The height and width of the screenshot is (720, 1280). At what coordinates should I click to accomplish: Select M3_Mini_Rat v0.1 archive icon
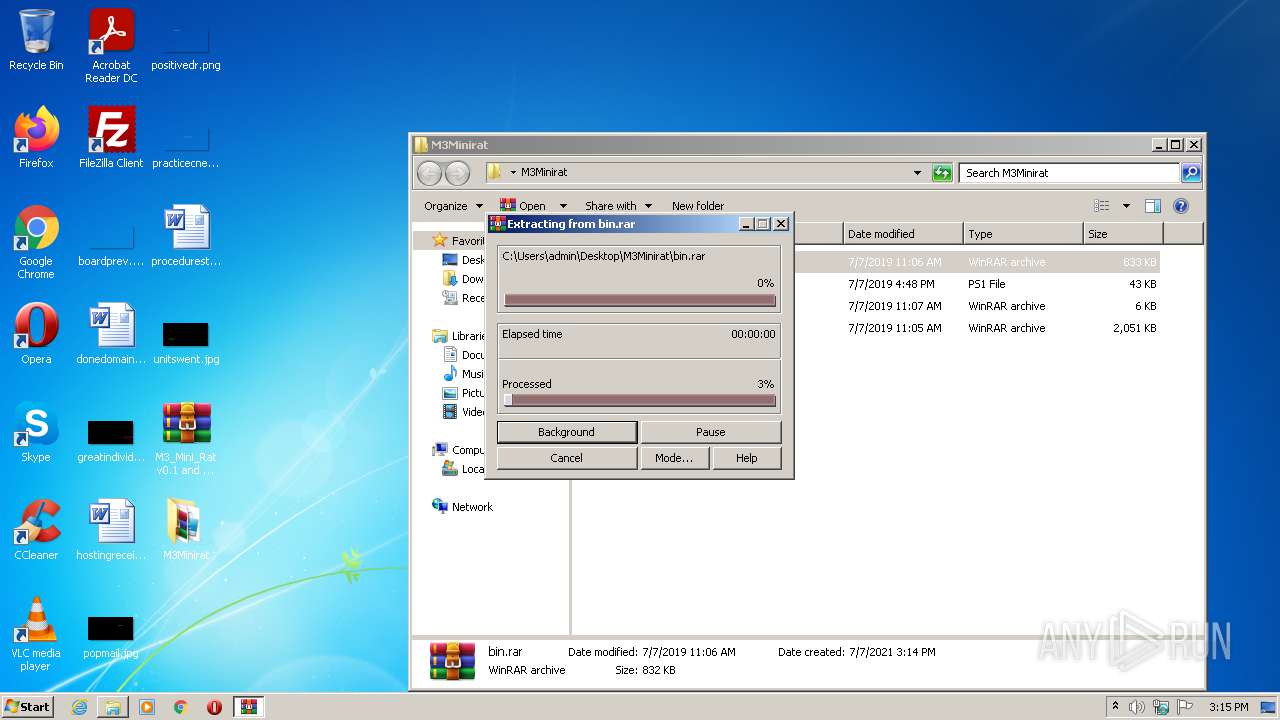coord(186,438)
